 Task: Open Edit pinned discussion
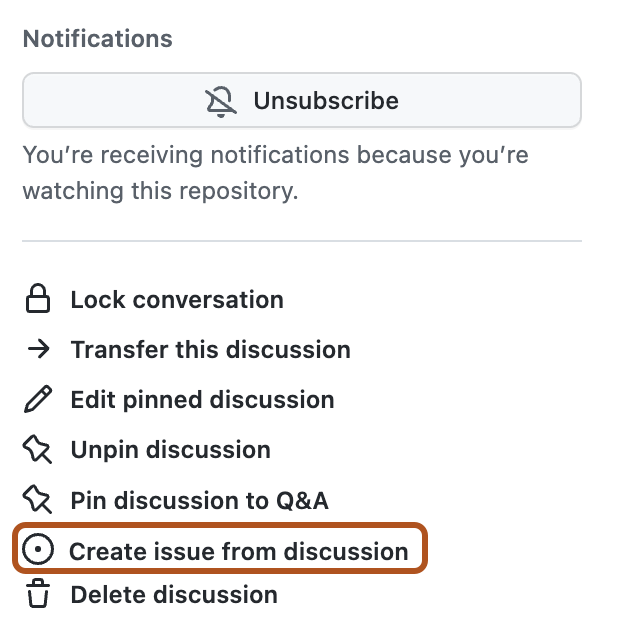[x=202, y=400]
